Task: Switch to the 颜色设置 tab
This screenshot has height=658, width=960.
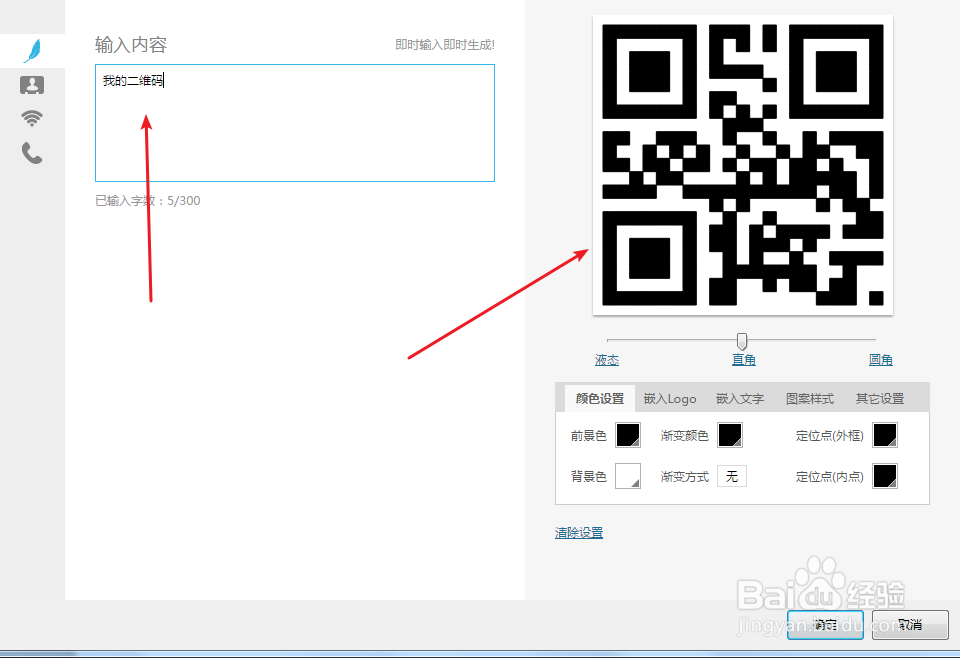Action: pyautogui.click(x=599, y=398)
